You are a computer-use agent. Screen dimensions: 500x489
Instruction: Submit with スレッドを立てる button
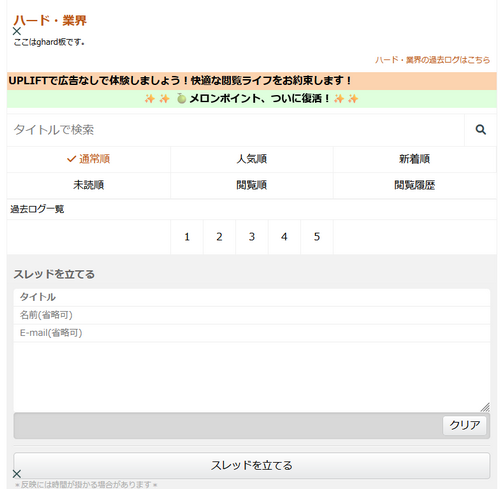click(x=252, y=465)
